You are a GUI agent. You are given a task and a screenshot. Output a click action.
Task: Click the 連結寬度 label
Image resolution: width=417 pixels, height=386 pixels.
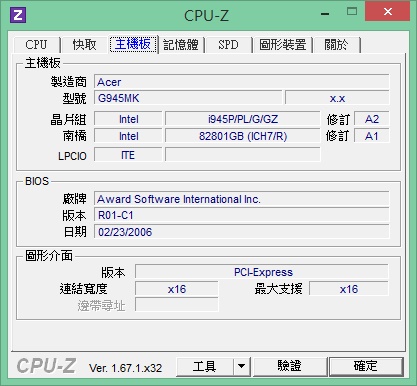84,289
